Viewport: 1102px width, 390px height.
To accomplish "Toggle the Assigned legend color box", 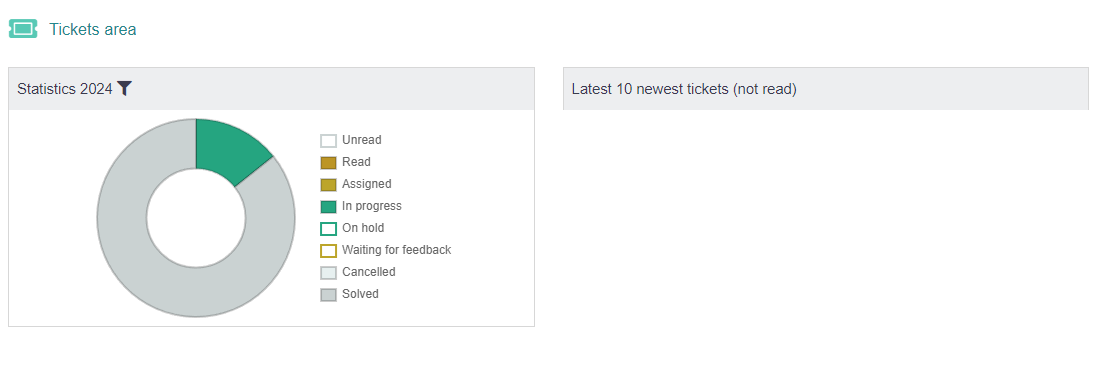I will click(328, 184).
